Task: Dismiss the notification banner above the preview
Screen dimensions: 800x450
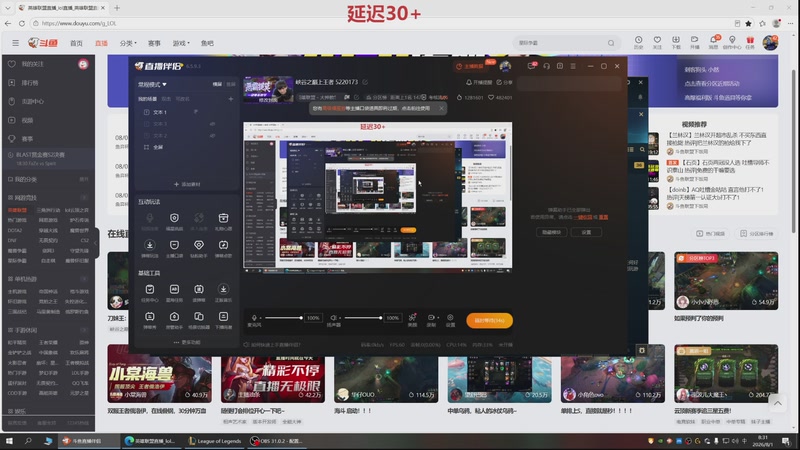Action: click(x=441, y=108)
